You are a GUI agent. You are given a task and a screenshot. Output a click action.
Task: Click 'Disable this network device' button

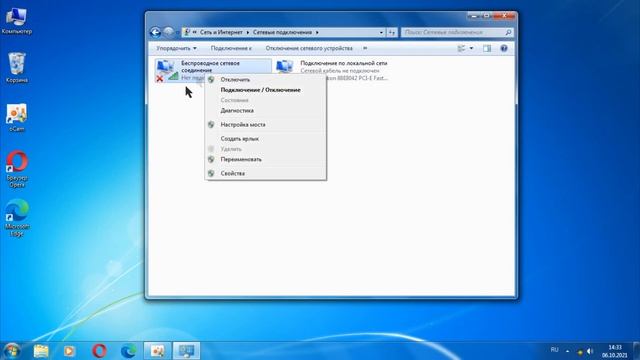(309, 48)
